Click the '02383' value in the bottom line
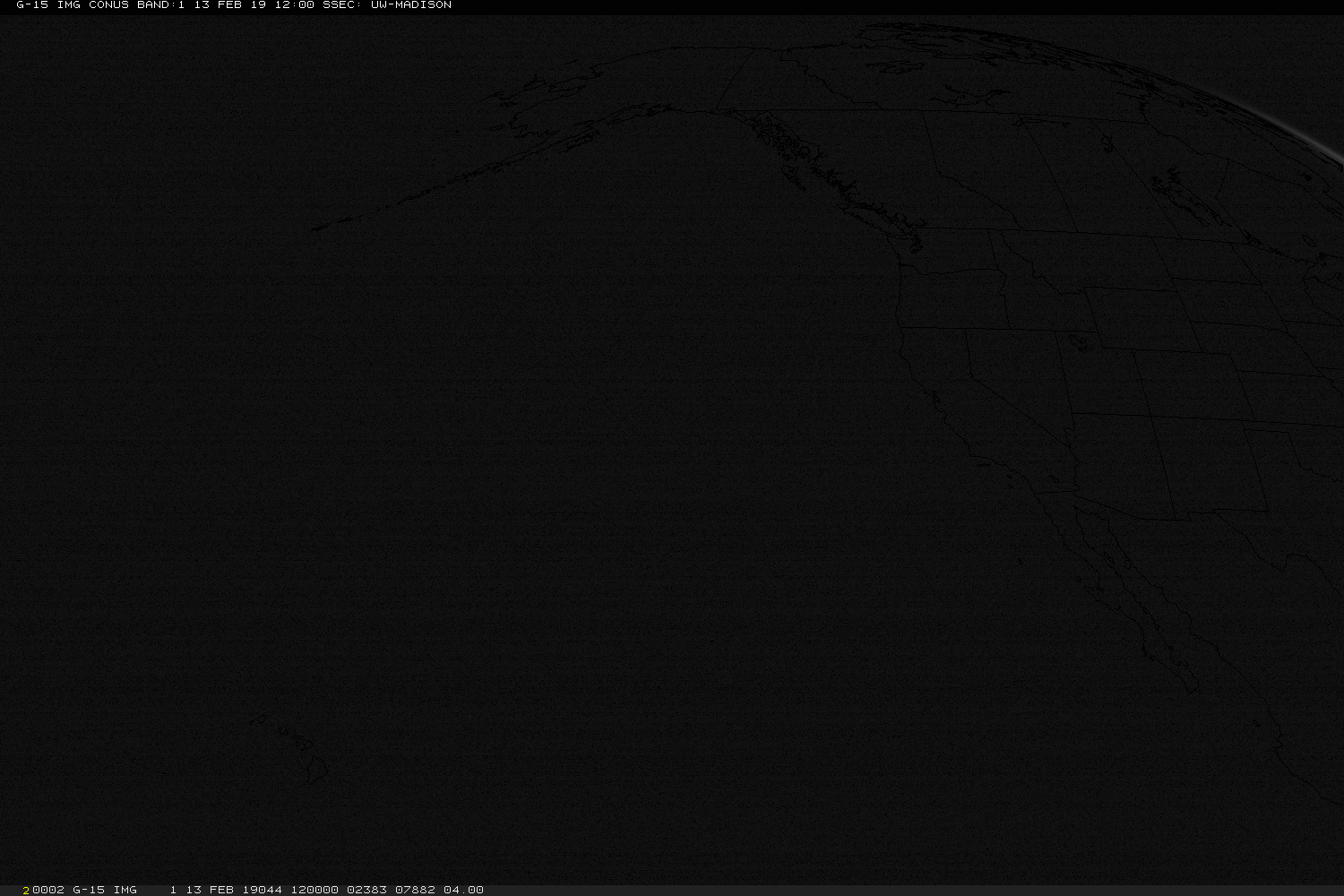The width and height of the screenshot is (1344, 896). 366,890
